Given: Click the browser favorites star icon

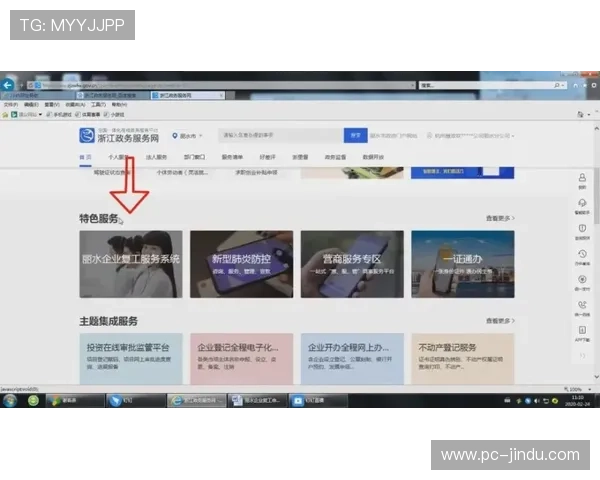Looking at the screenshot, I should (x=585, y=85).
